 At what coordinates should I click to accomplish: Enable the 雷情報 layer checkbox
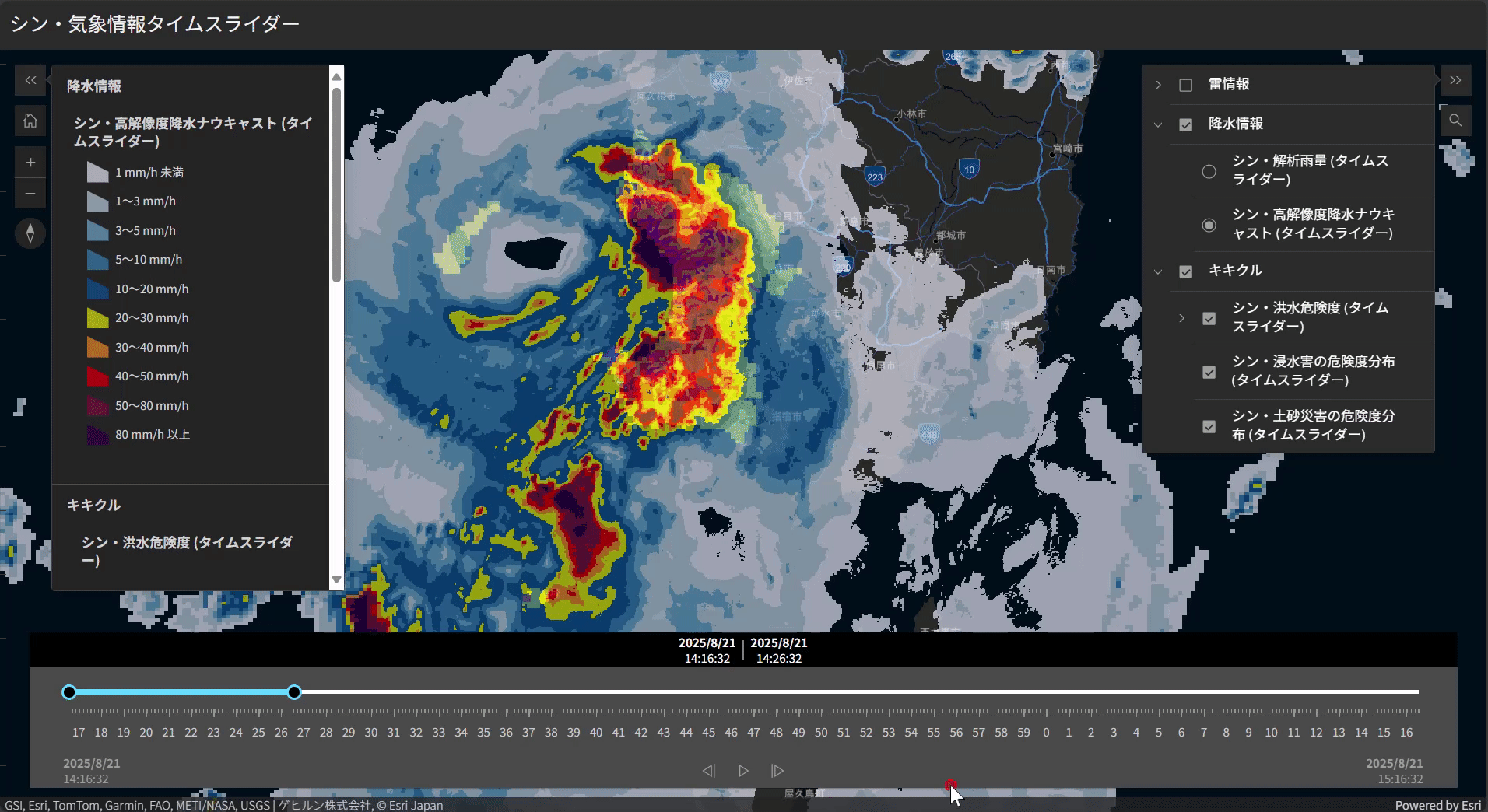1185,85
